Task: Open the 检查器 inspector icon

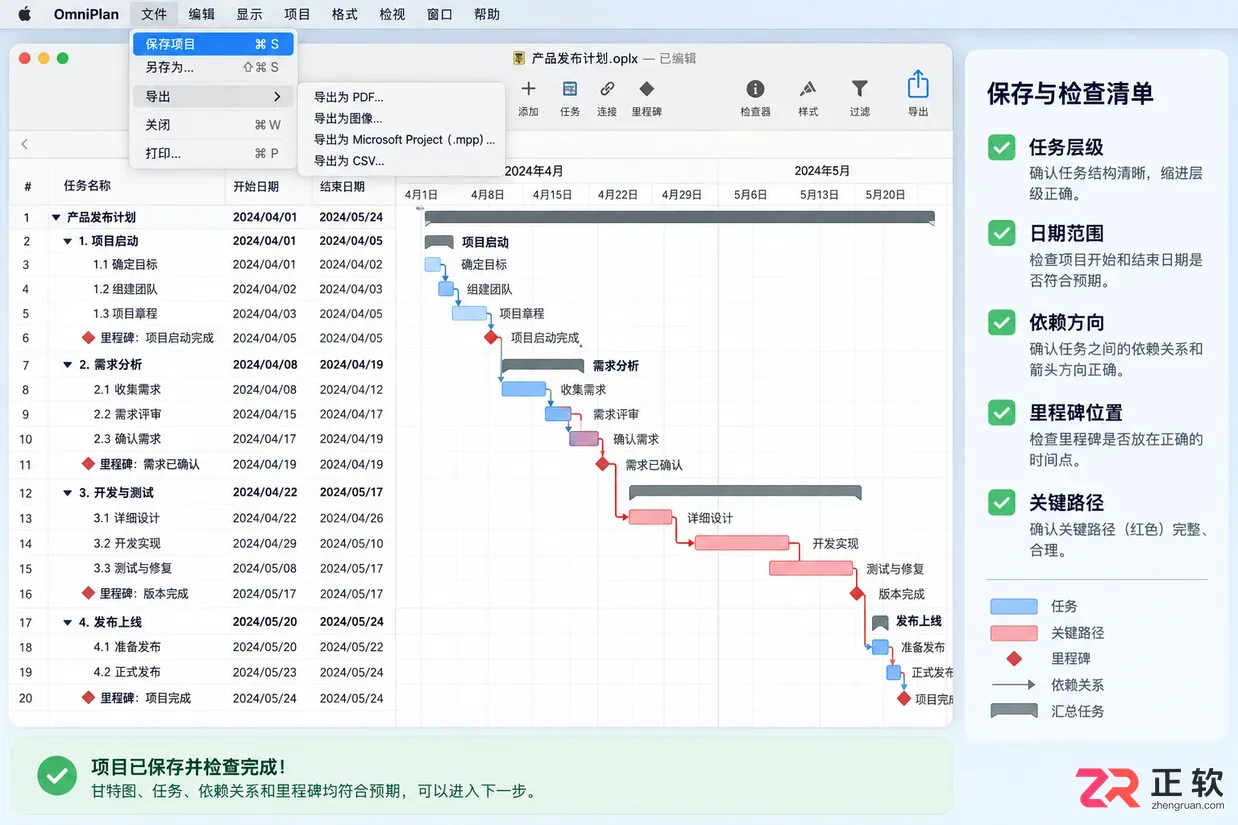Action: tap(755, 89)
